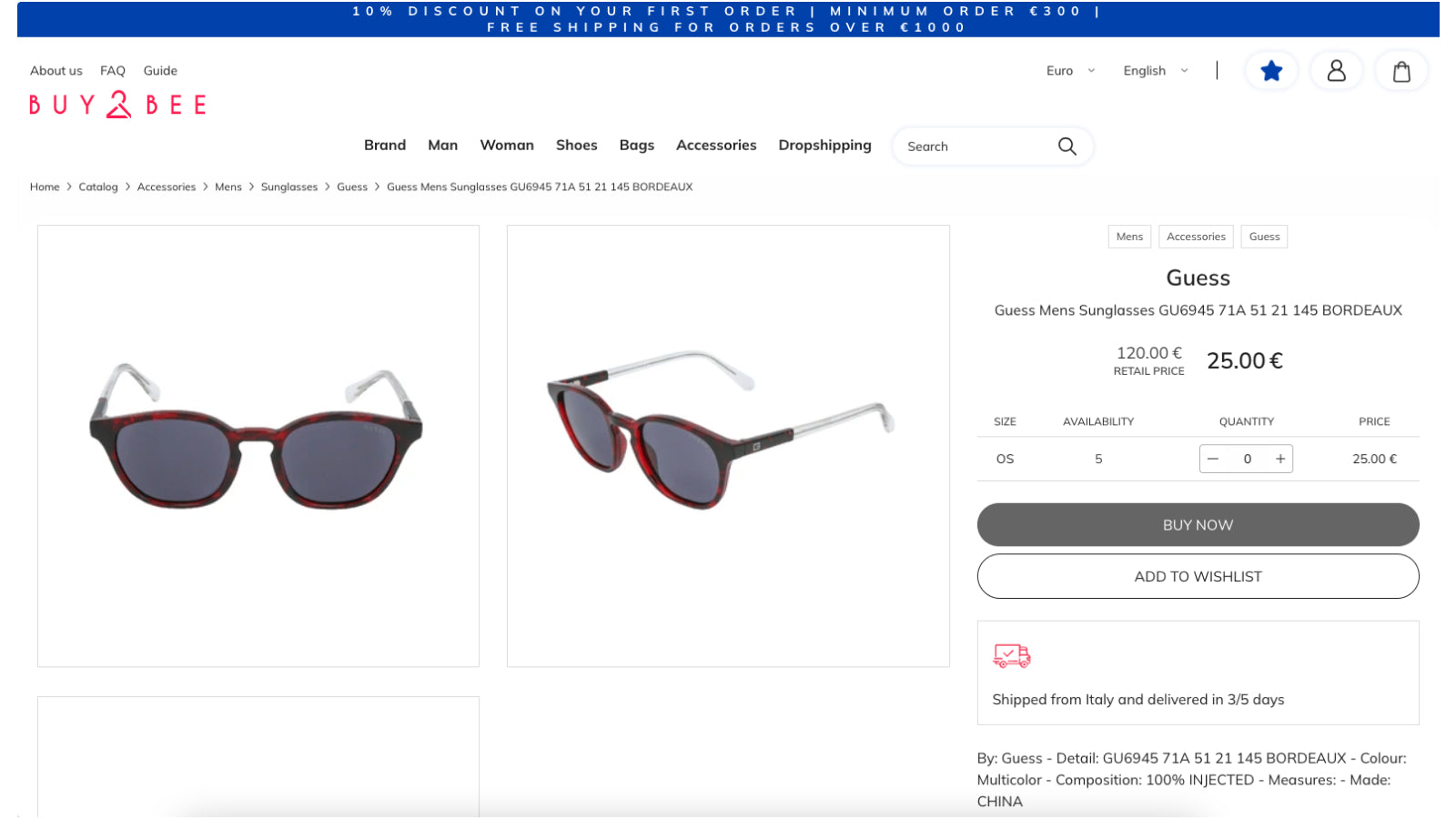Go to Catalog in the breadcrumb
1456x819 pixels.
(x=98, y=187)
